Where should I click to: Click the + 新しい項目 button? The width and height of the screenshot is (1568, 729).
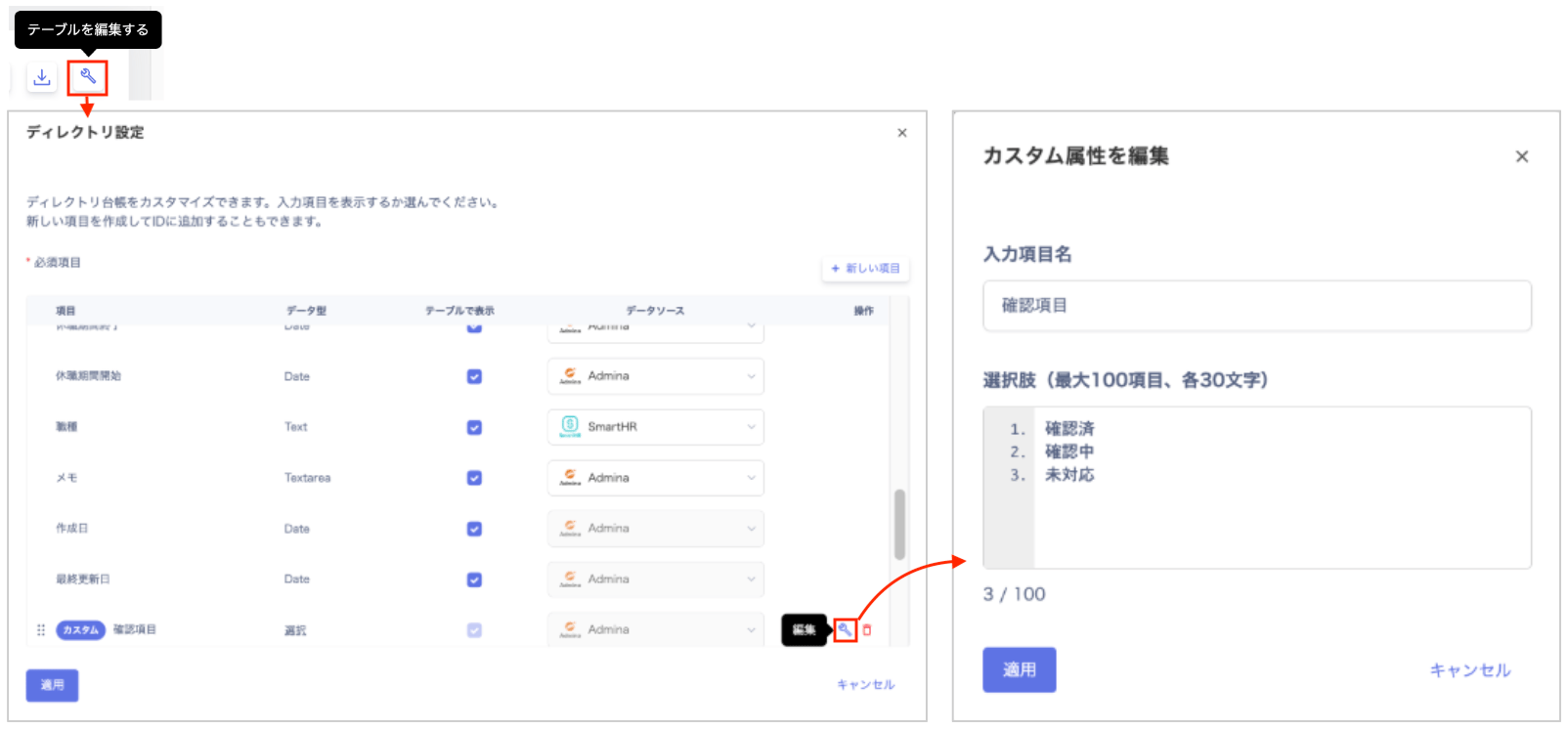click(x=865, y=268)
